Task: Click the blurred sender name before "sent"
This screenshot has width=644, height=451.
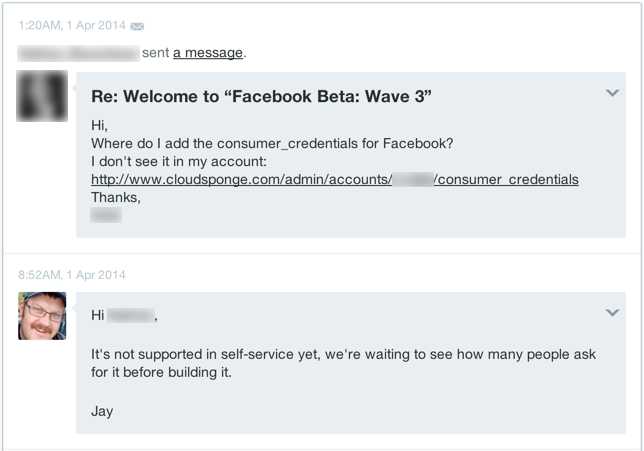Action: pos(78,53)
